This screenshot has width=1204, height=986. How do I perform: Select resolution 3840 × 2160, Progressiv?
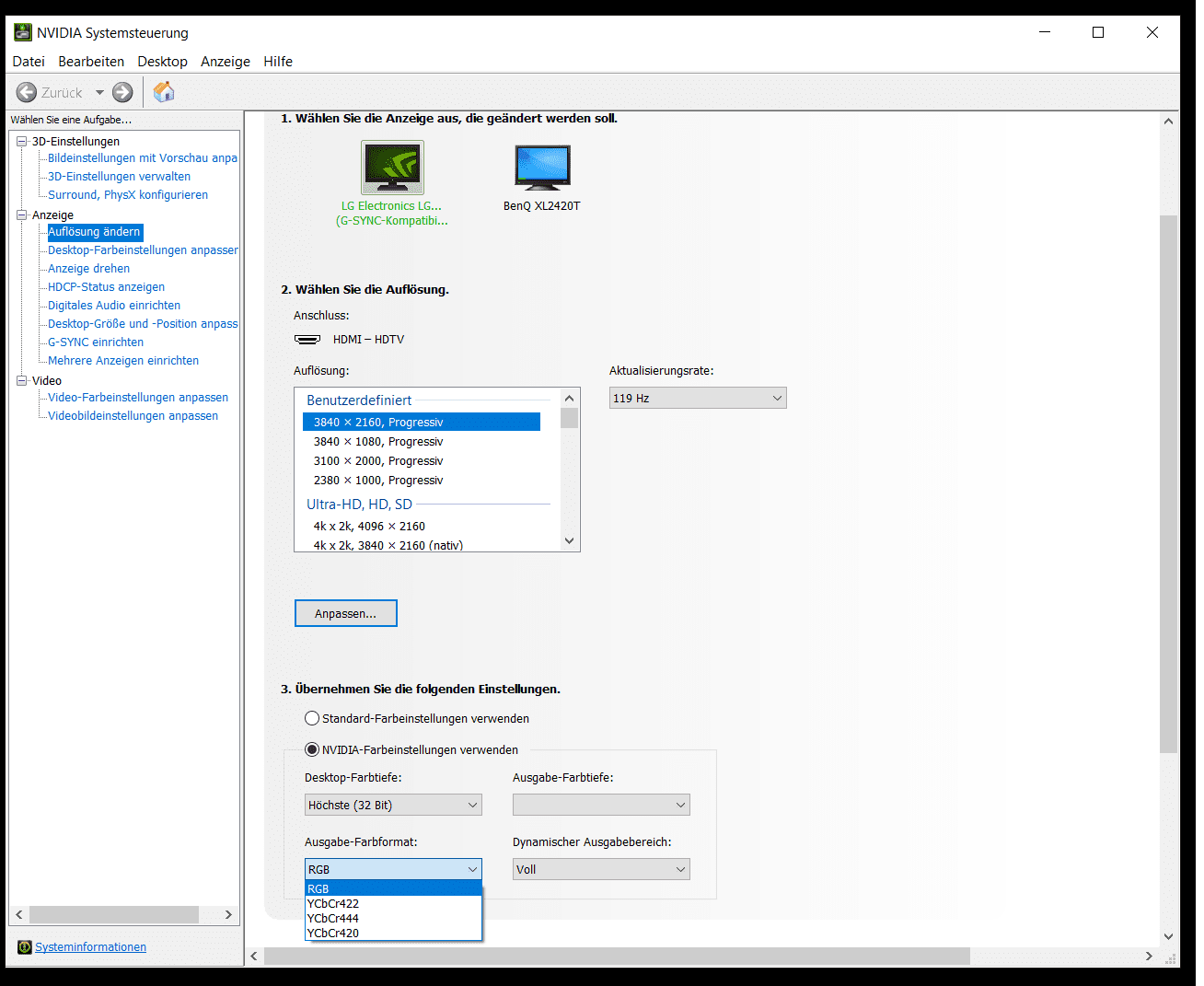pos(422,422)
